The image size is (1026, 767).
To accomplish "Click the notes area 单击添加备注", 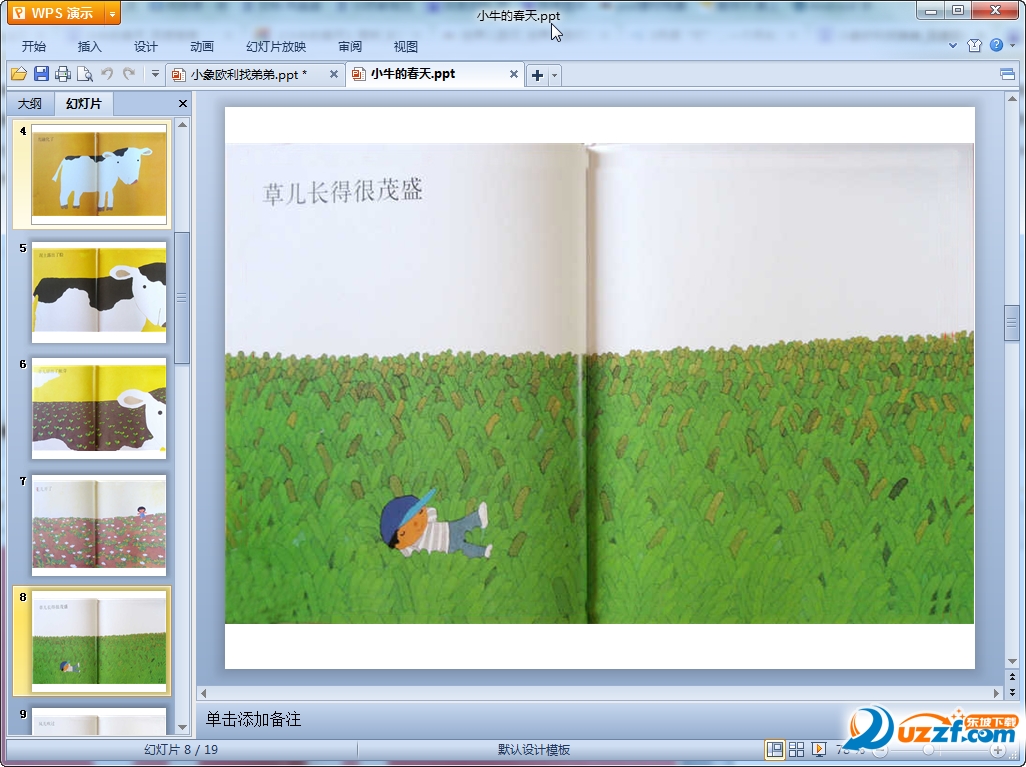I will tap(253, 719).
